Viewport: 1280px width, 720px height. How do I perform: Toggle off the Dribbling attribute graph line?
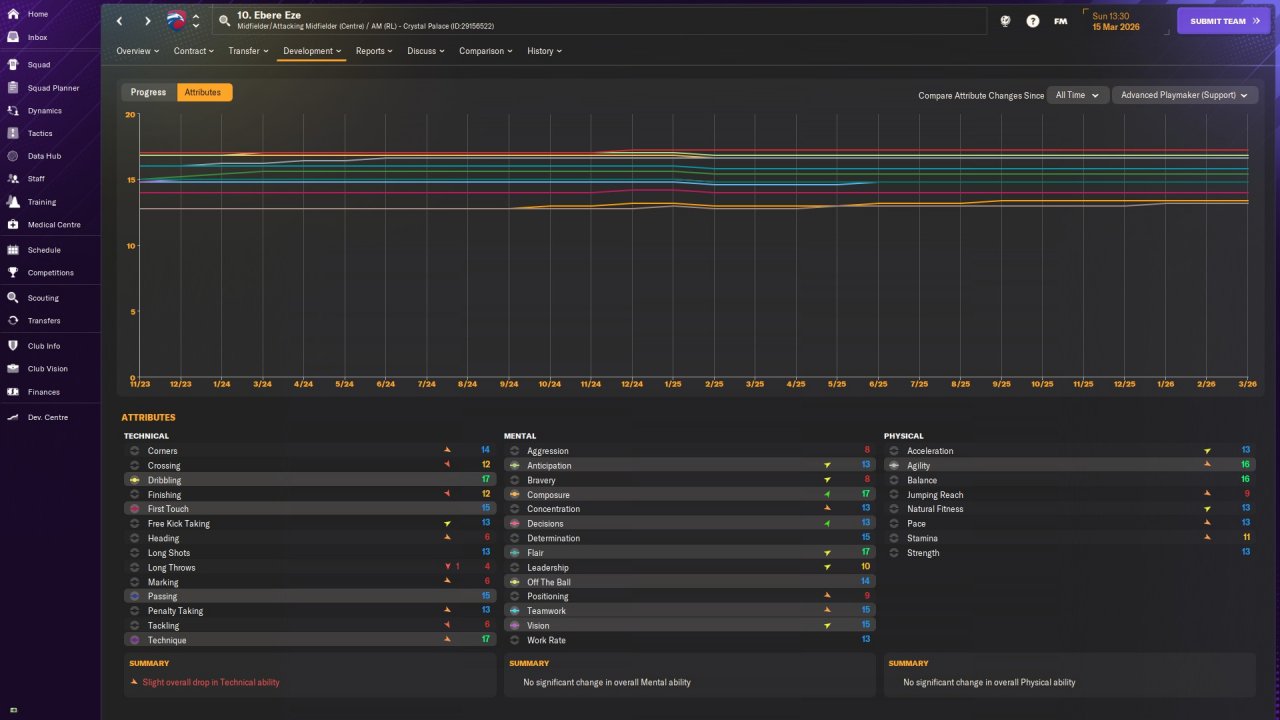[134, 480]
